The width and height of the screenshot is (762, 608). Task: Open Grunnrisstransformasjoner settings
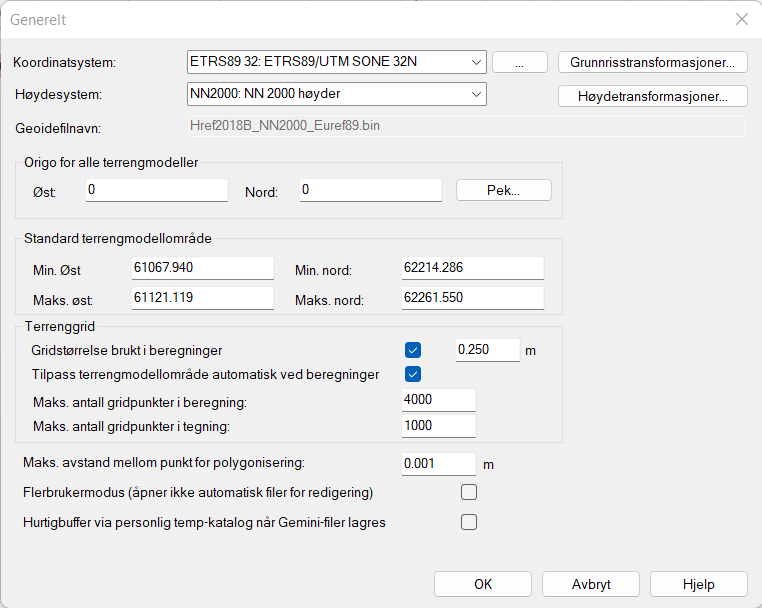click(x=652, y=62)
